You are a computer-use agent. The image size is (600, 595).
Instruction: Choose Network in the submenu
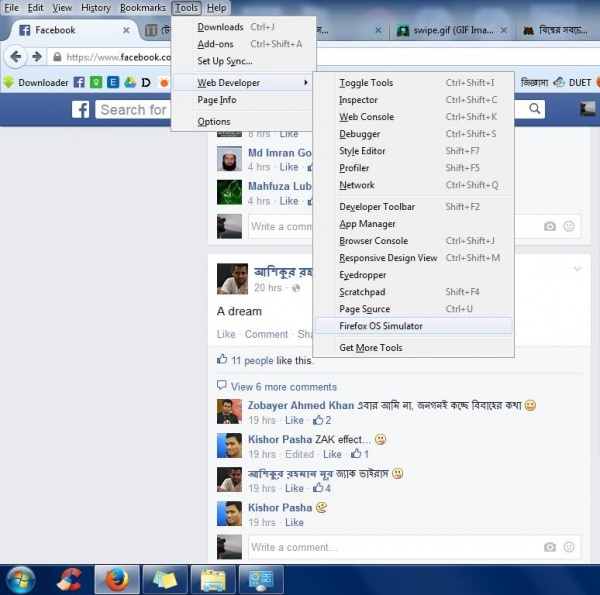[413, 185]
